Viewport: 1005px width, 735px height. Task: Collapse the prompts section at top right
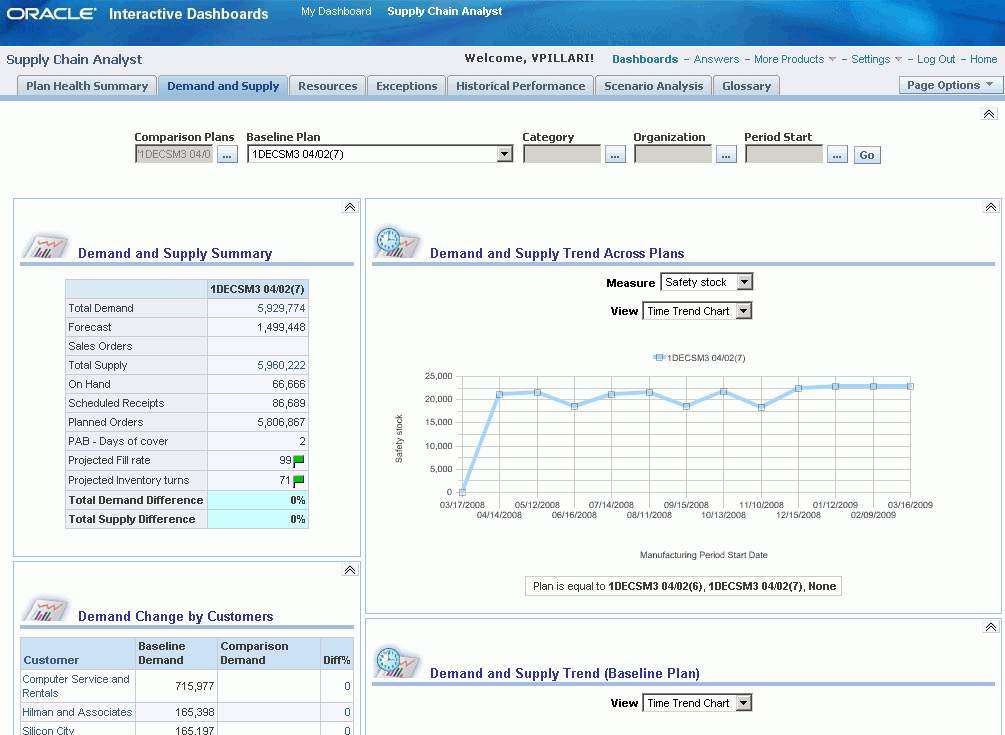coord(989,114)
